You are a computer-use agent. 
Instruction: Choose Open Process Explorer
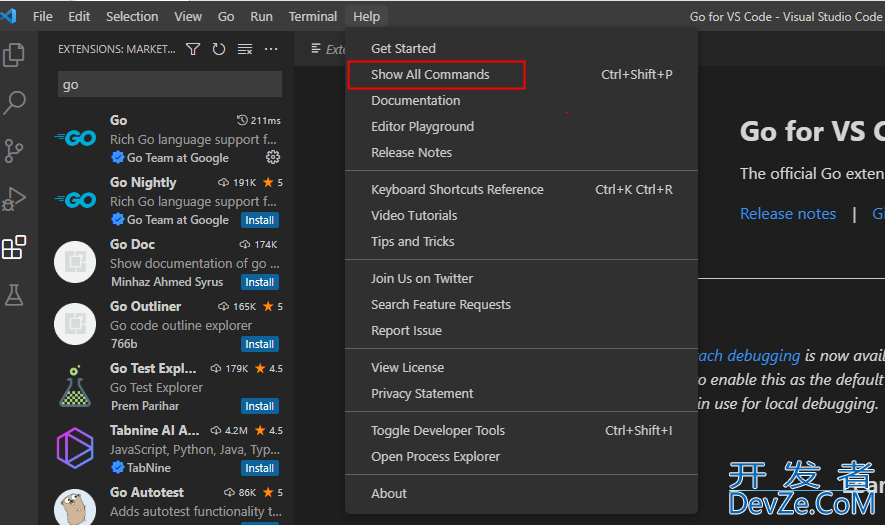[521, 457]
